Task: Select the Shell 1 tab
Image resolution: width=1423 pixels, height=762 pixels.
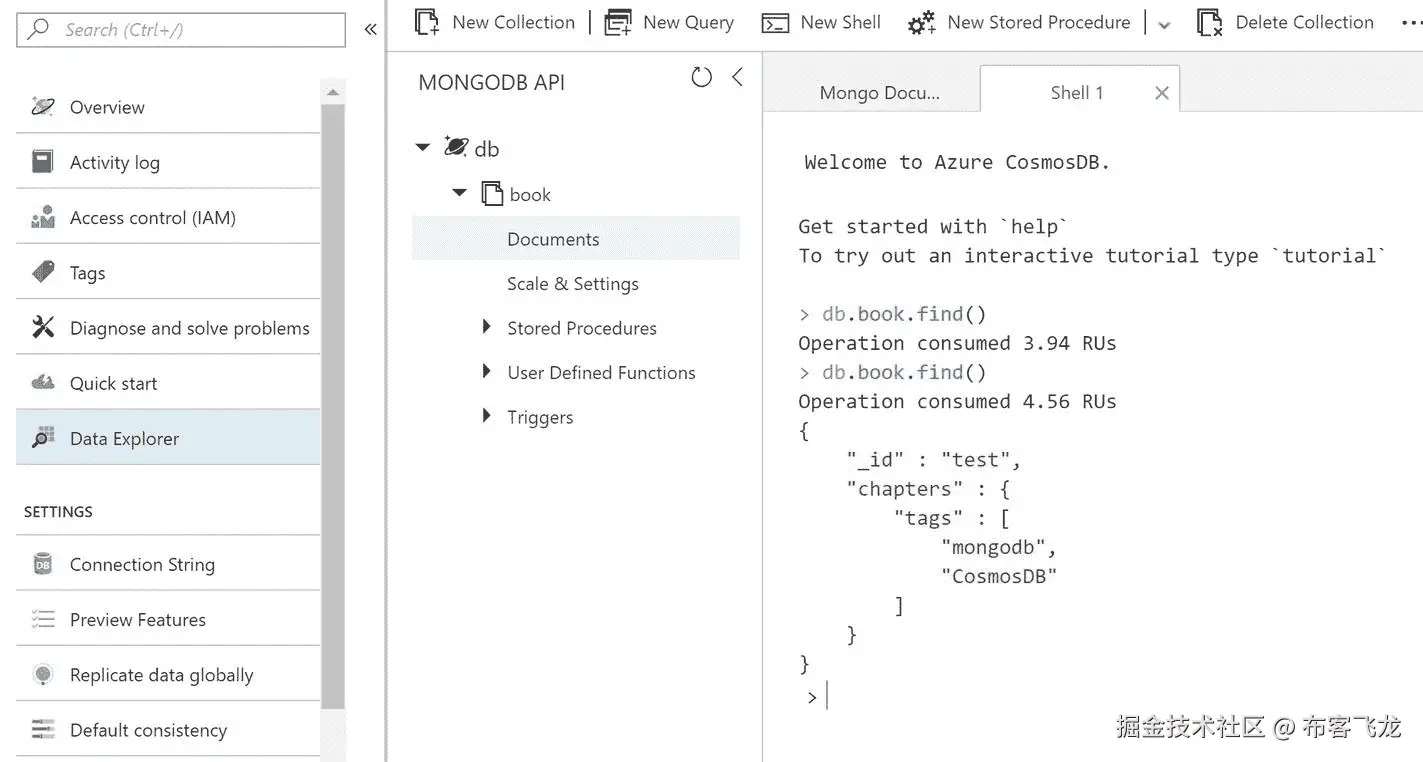Action: 1076,92
